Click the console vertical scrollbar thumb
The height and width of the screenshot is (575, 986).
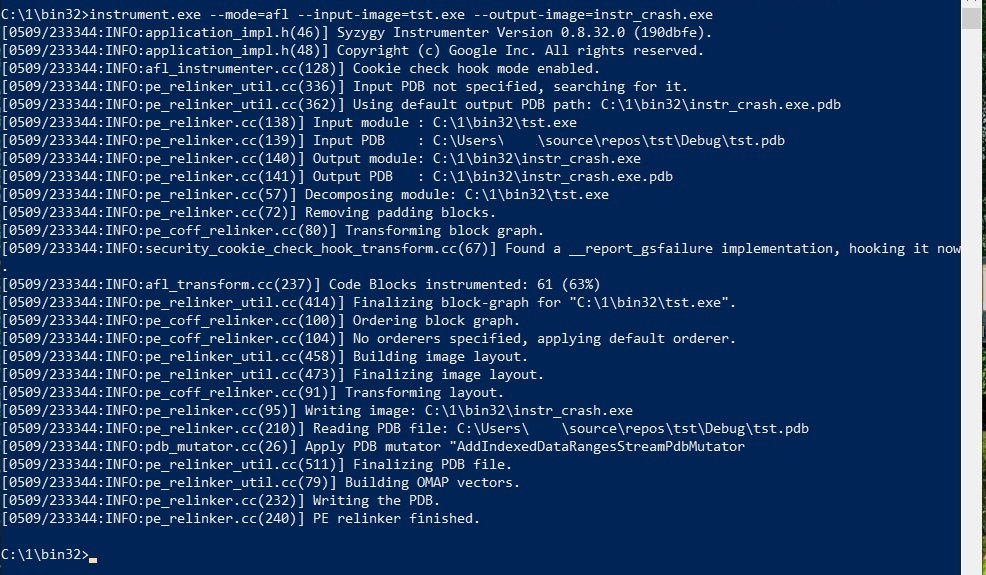(x=972, y=18)
